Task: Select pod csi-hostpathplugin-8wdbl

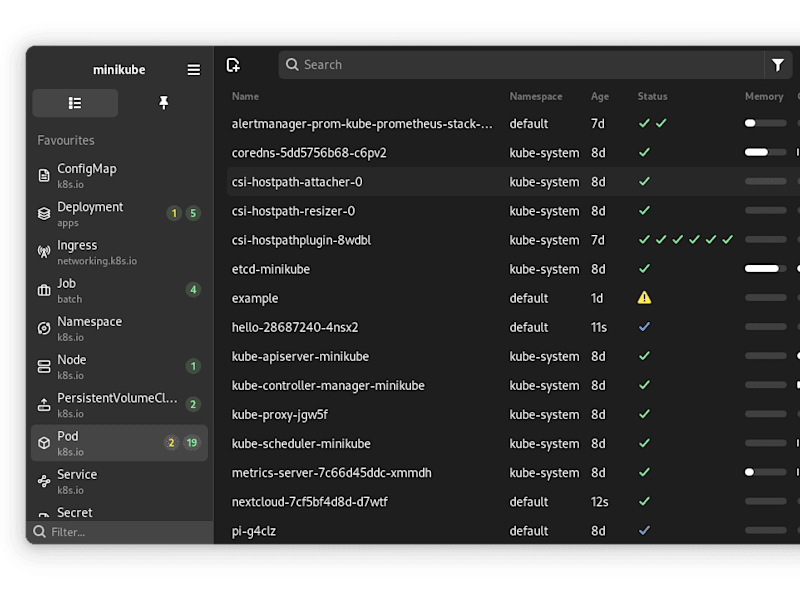Action: pos(513,240)
